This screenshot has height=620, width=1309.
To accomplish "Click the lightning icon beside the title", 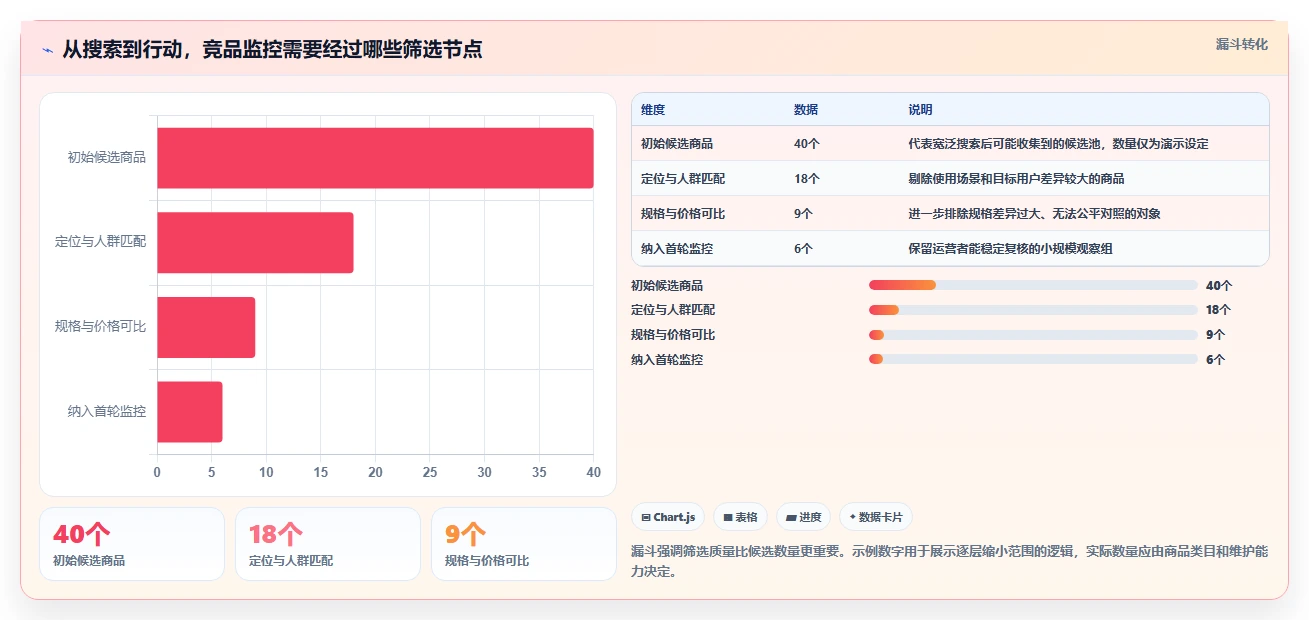I will pyautogui.click(x=47, y=49).
